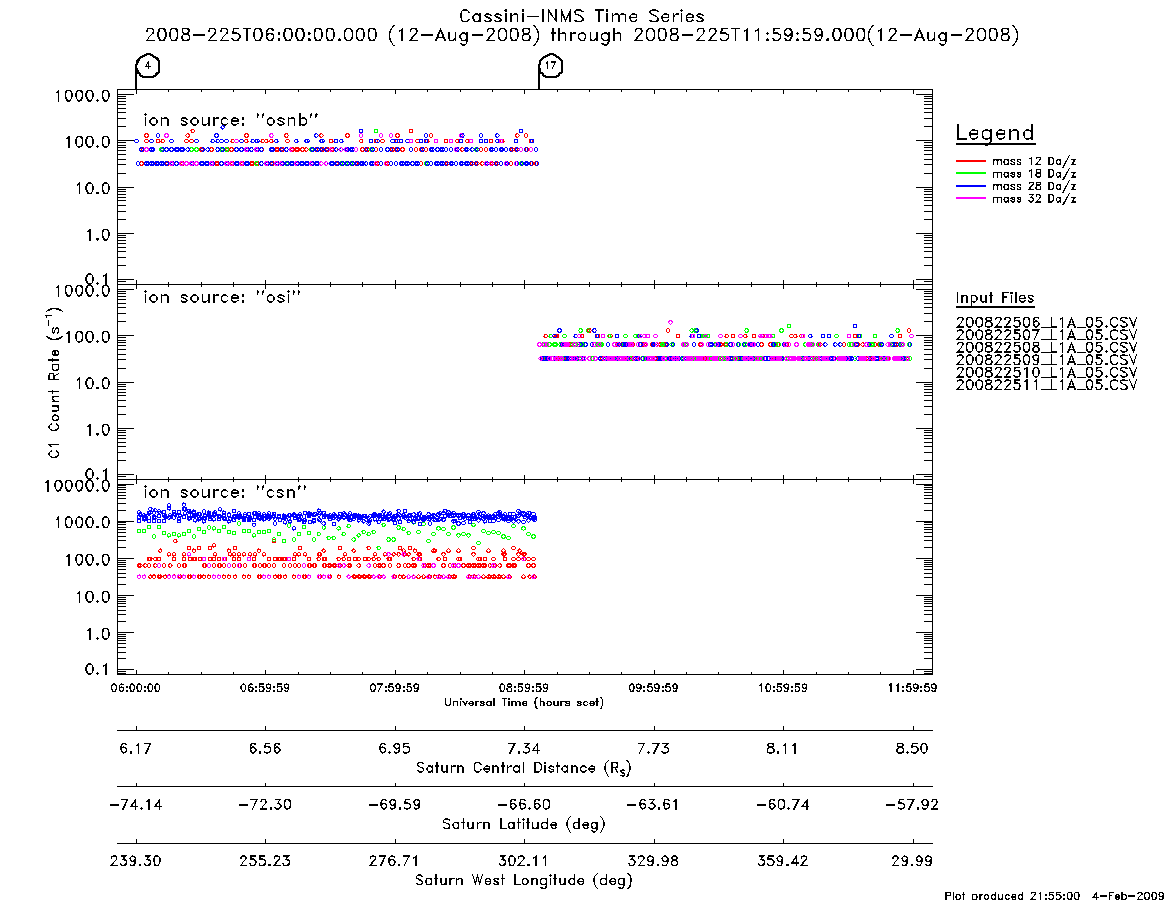The height and width of the screenshot is (900, 1165).
Task: Click distance value 7.34
Action: click(524, 748)
